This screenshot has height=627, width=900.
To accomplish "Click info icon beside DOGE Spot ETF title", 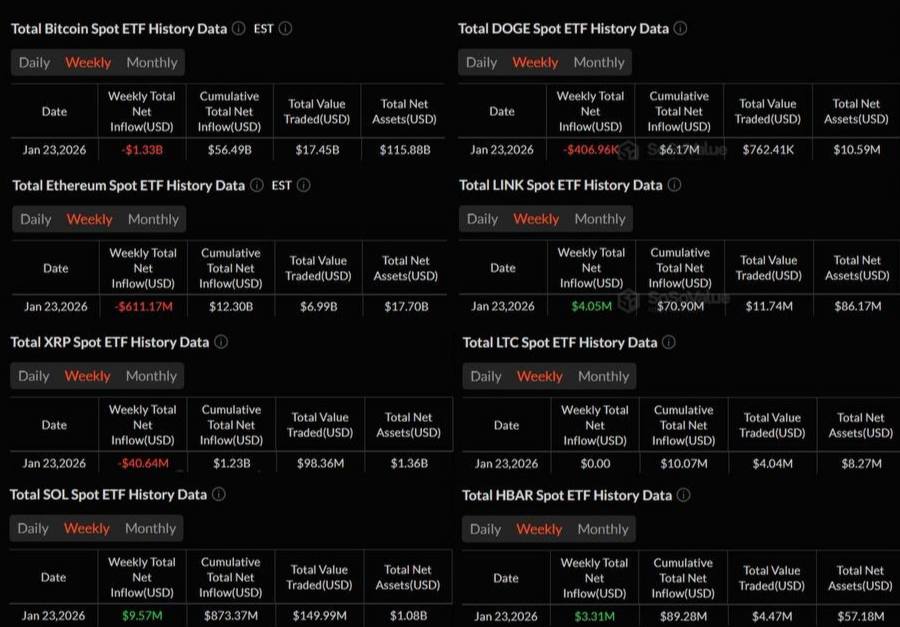I will (x=680, y=29).
